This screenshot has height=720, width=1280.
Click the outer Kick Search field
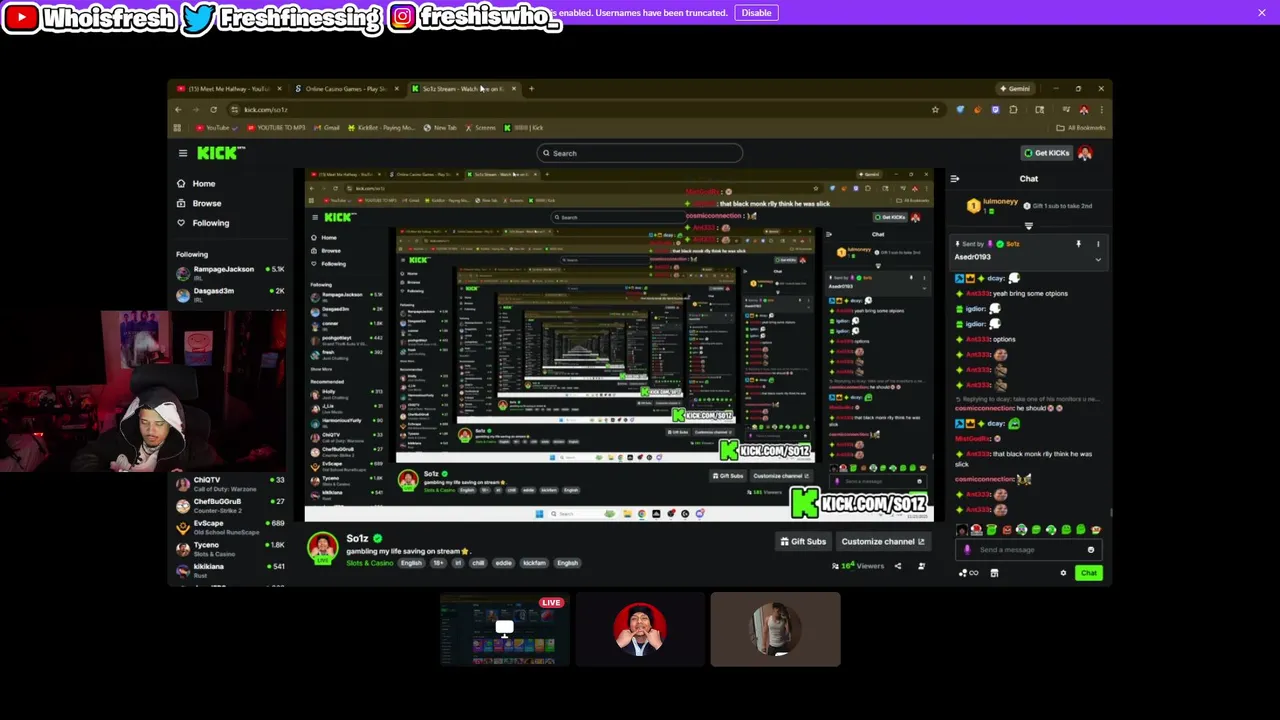(x=640, y=153)
